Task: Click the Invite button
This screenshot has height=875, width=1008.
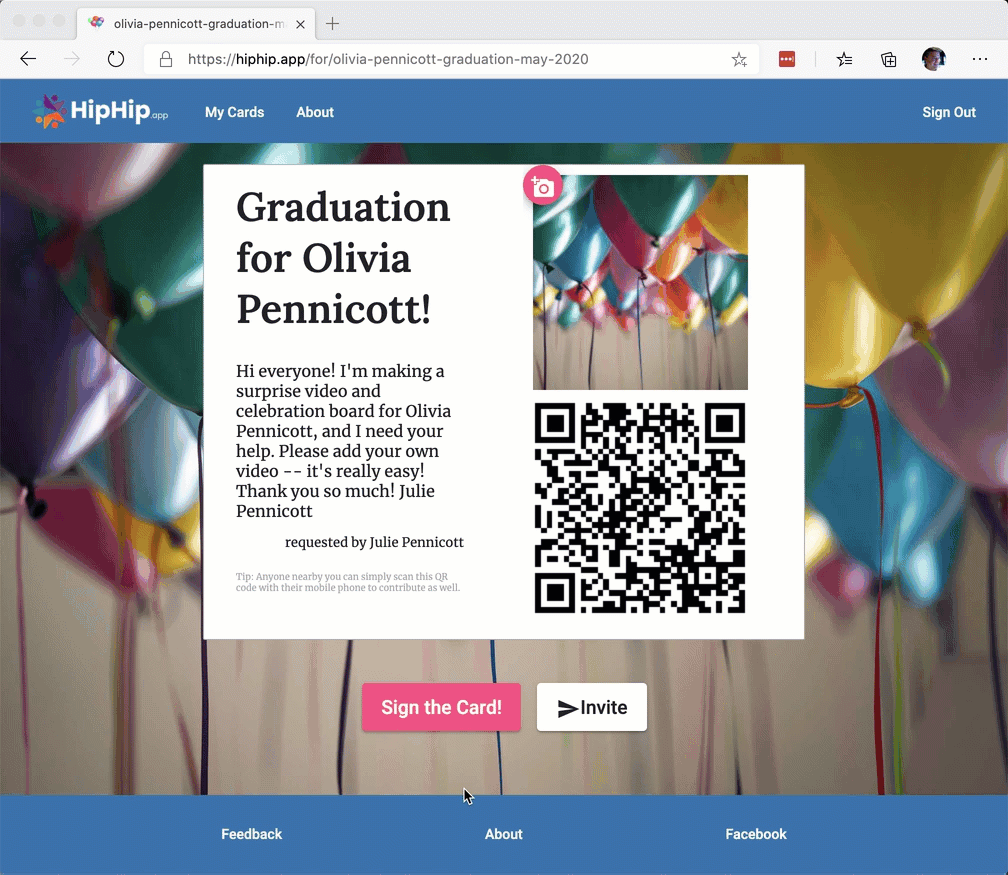Action: point(591,707)
